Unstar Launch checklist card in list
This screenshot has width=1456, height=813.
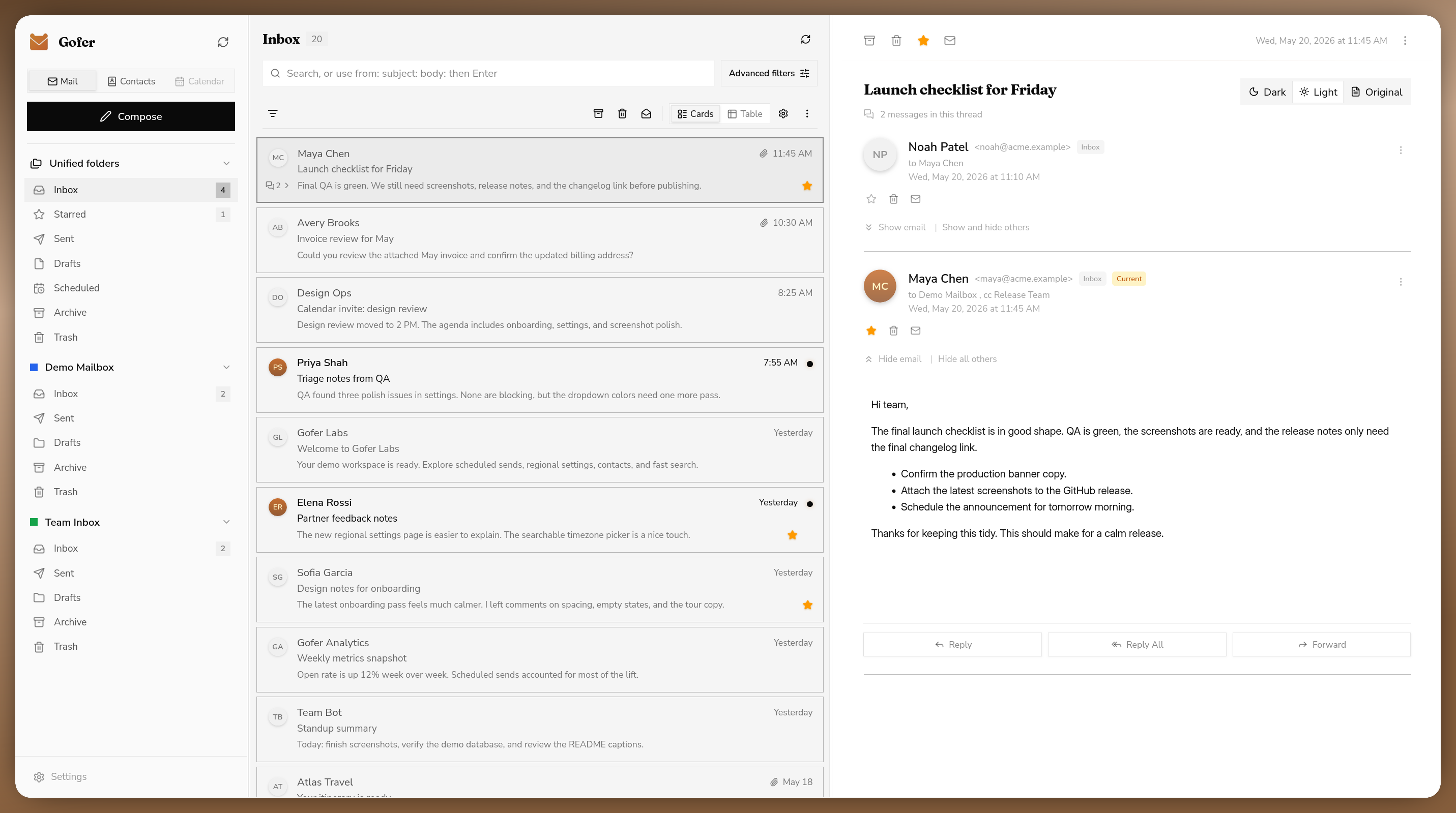[x=807, y=186]
